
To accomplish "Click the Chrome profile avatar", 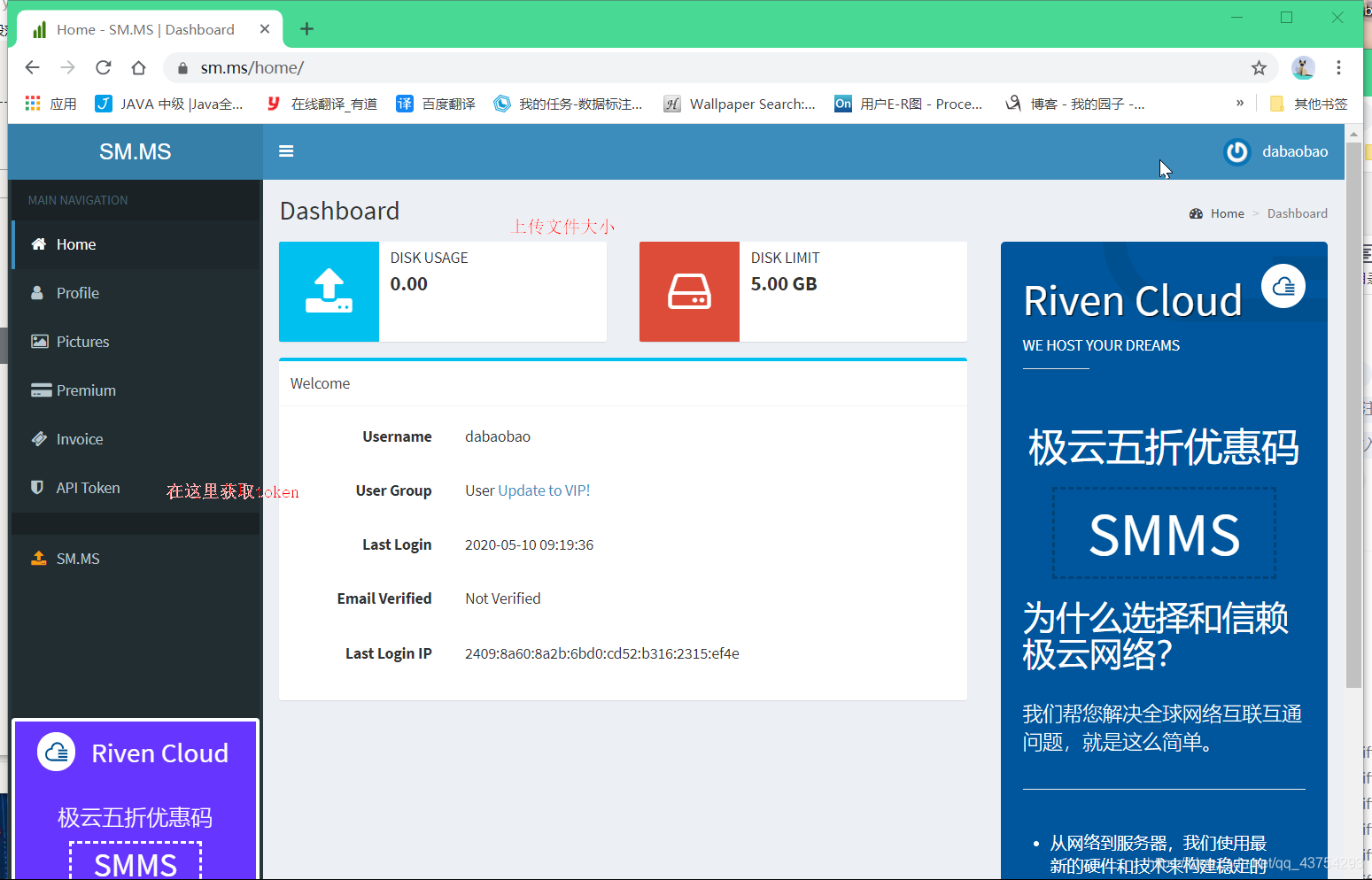I will pos(1303,67).
